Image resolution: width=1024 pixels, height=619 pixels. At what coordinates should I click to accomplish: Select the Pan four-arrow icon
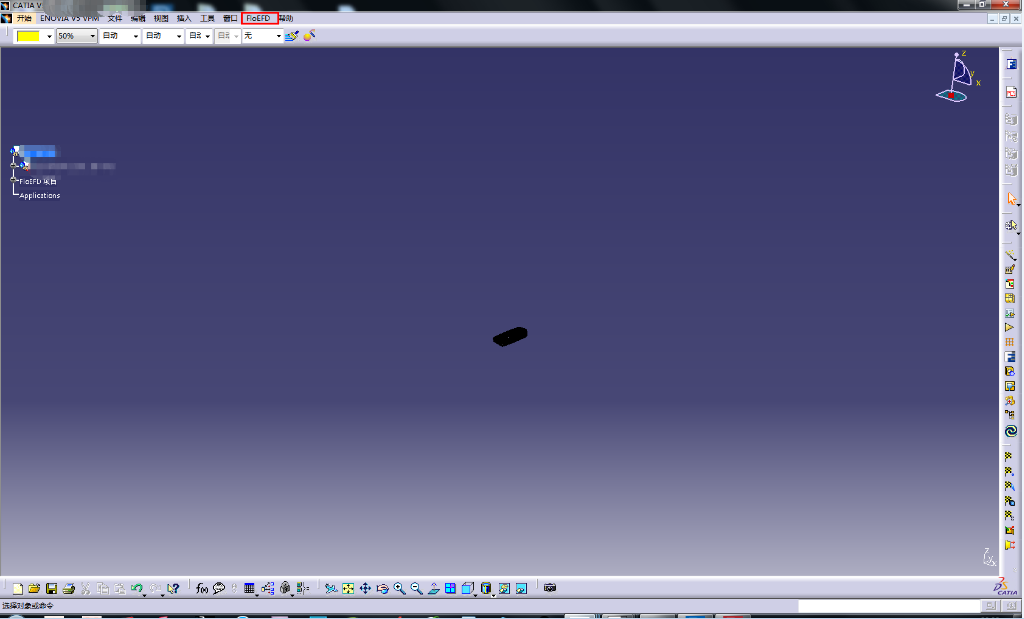[x=365, y=588]
